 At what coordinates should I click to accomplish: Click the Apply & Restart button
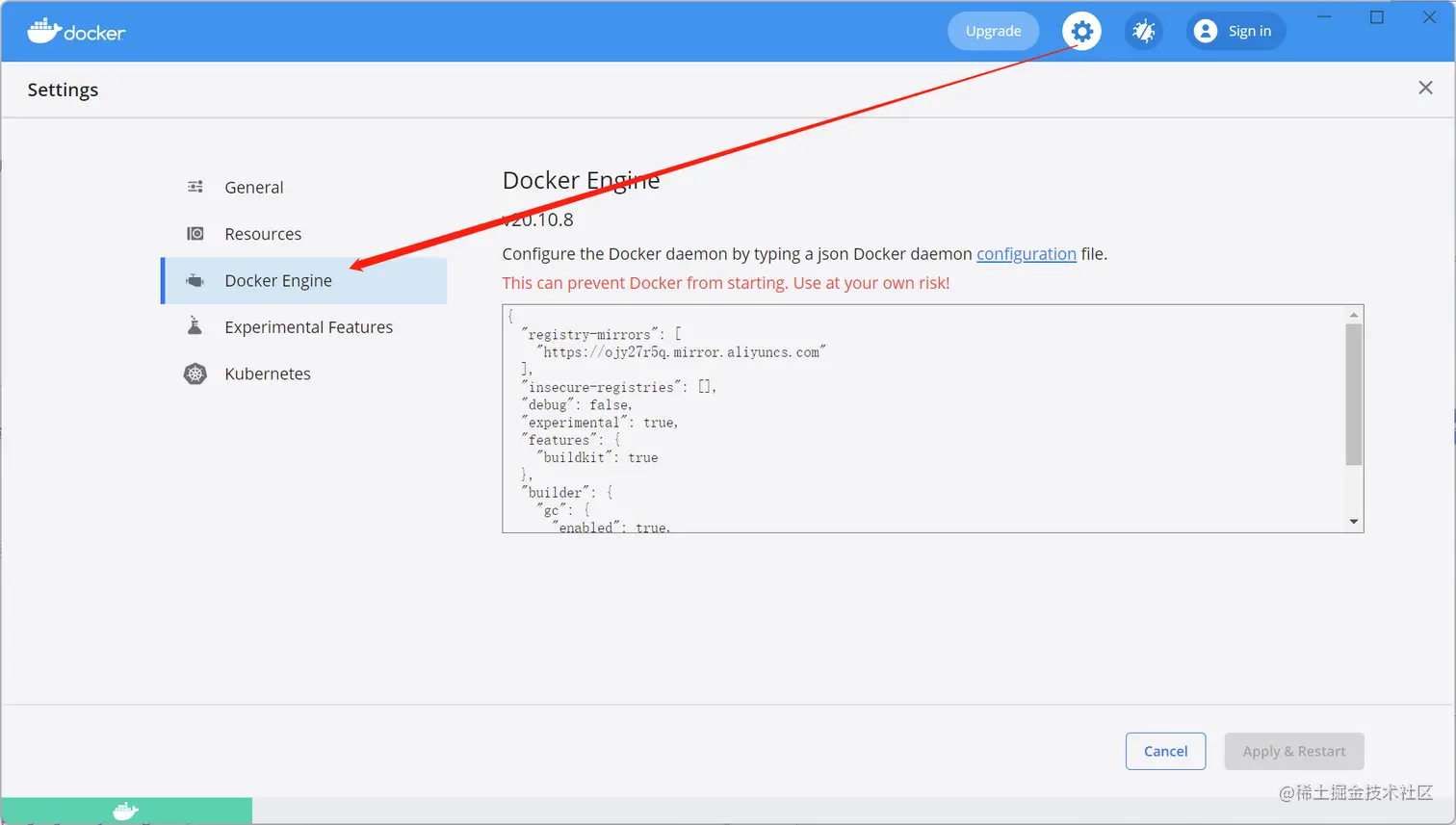1294,751
